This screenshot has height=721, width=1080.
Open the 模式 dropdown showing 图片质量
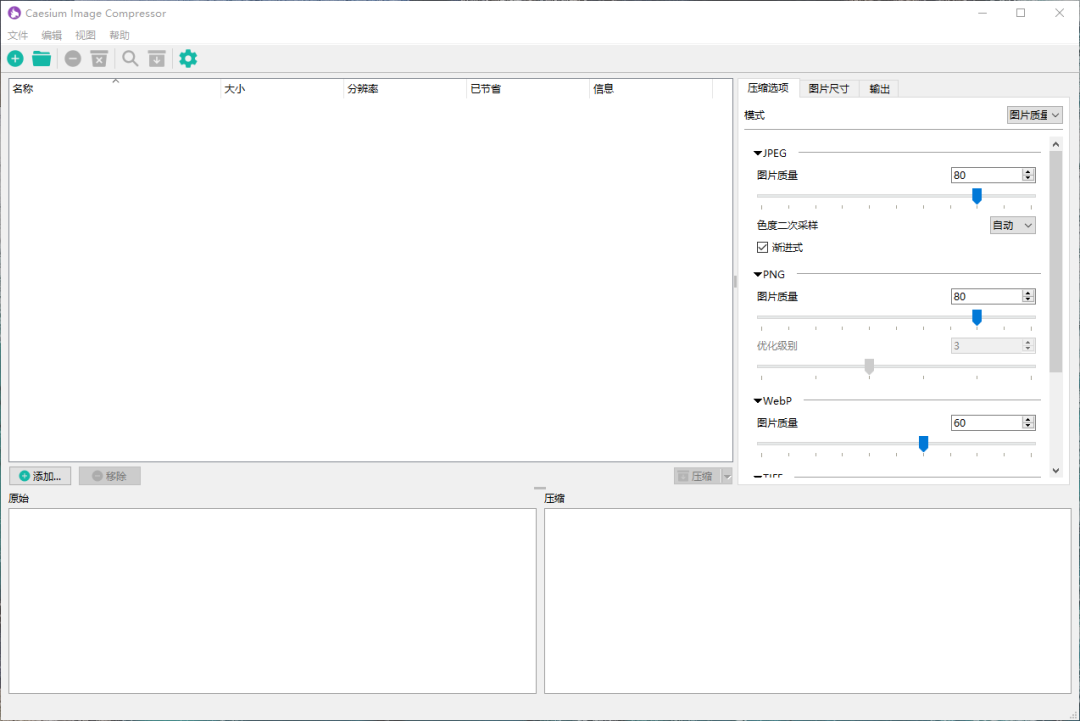pyautogui.click(x=1035, y=115)
